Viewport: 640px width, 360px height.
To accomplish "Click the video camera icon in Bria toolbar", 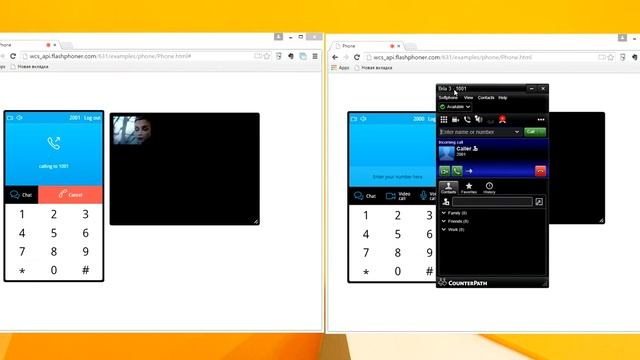I will (x=456, y=120).
